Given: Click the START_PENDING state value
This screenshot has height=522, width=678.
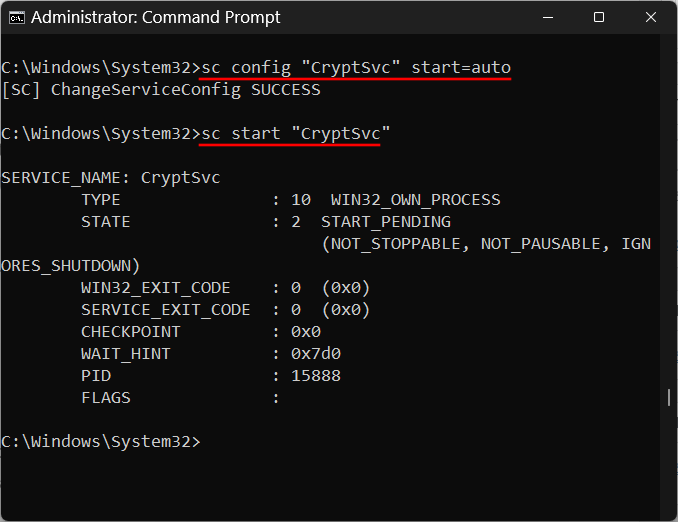Looking at the screenshot, I should (x=385, y=221).
